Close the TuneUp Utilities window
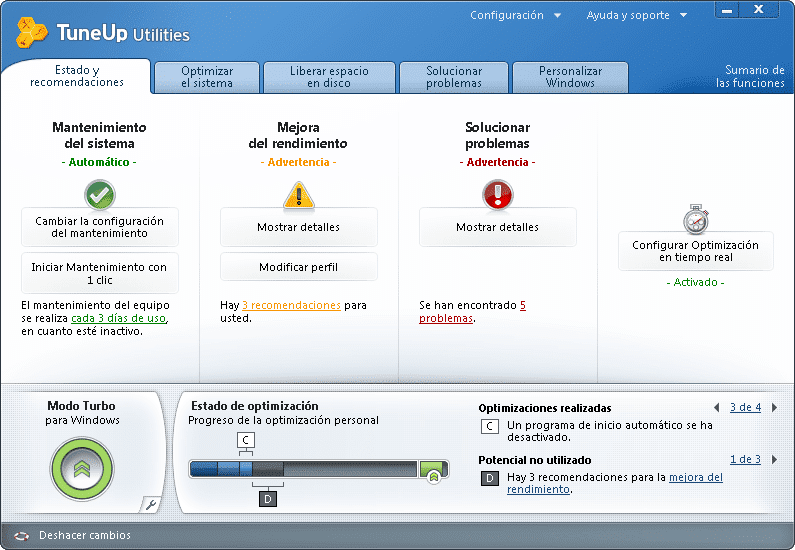Screen dimensions: 795x550 [x=758, y=10]
